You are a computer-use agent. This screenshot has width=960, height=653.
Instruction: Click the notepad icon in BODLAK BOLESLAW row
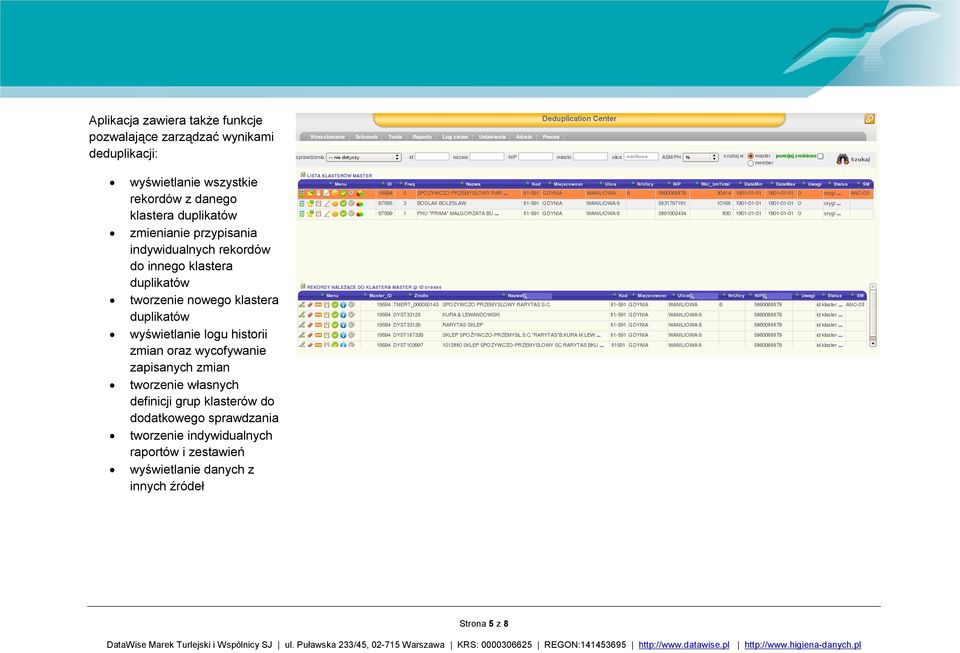(x=318, y=204)
